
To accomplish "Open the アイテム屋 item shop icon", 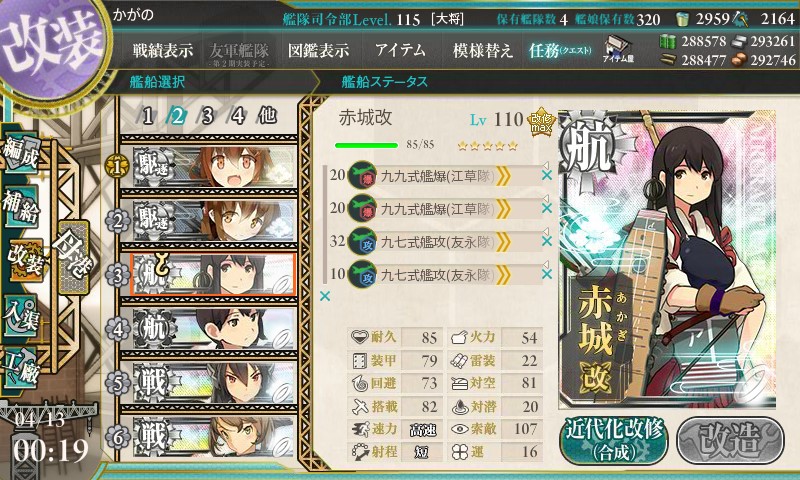I will 618,49.
